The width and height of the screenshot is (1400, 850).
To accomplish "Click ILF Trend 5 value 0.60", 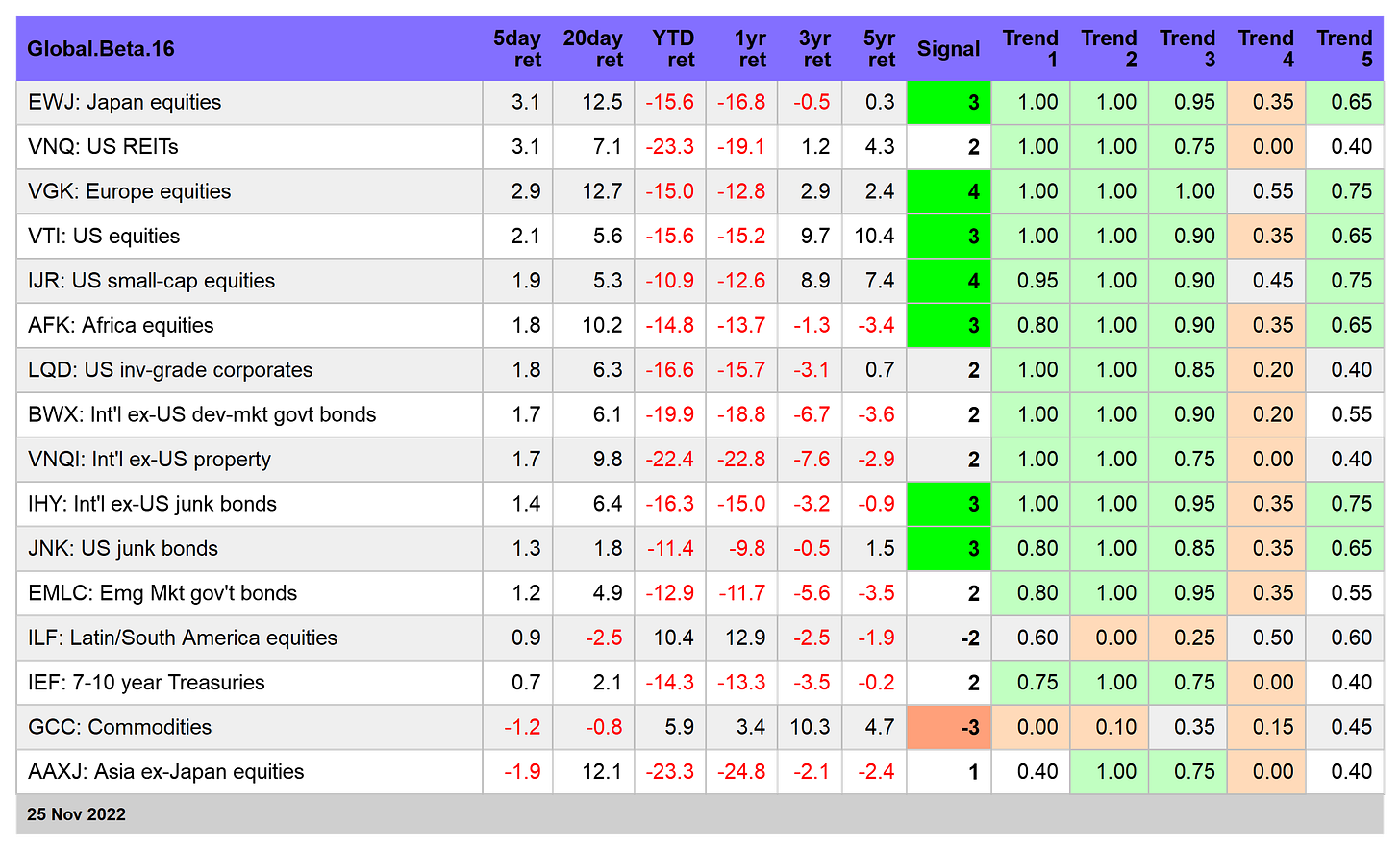I will [1352, 637].
